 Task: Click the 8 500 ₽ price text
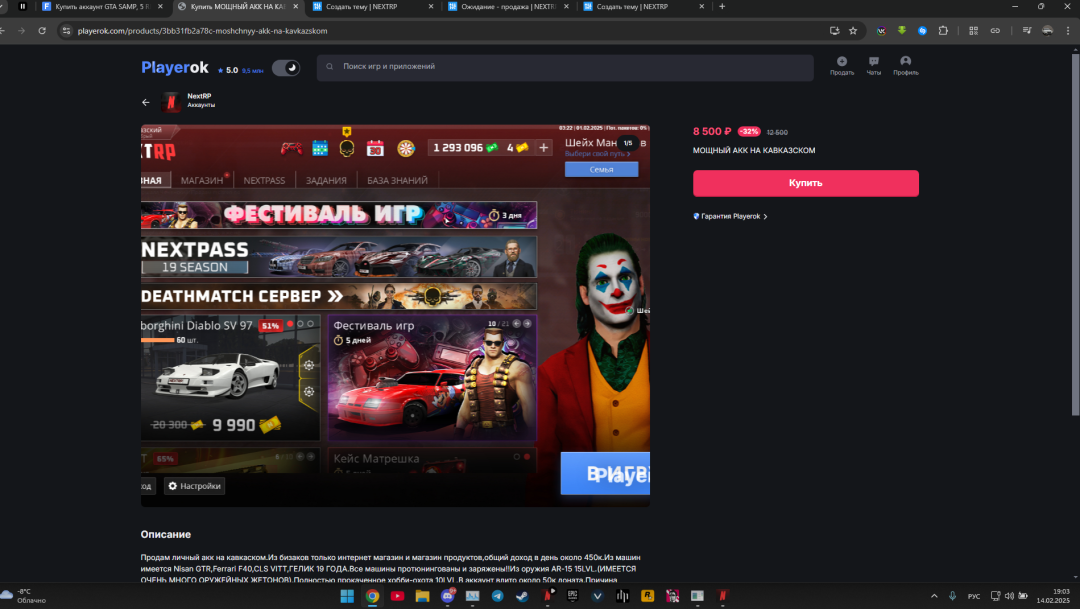712,131
